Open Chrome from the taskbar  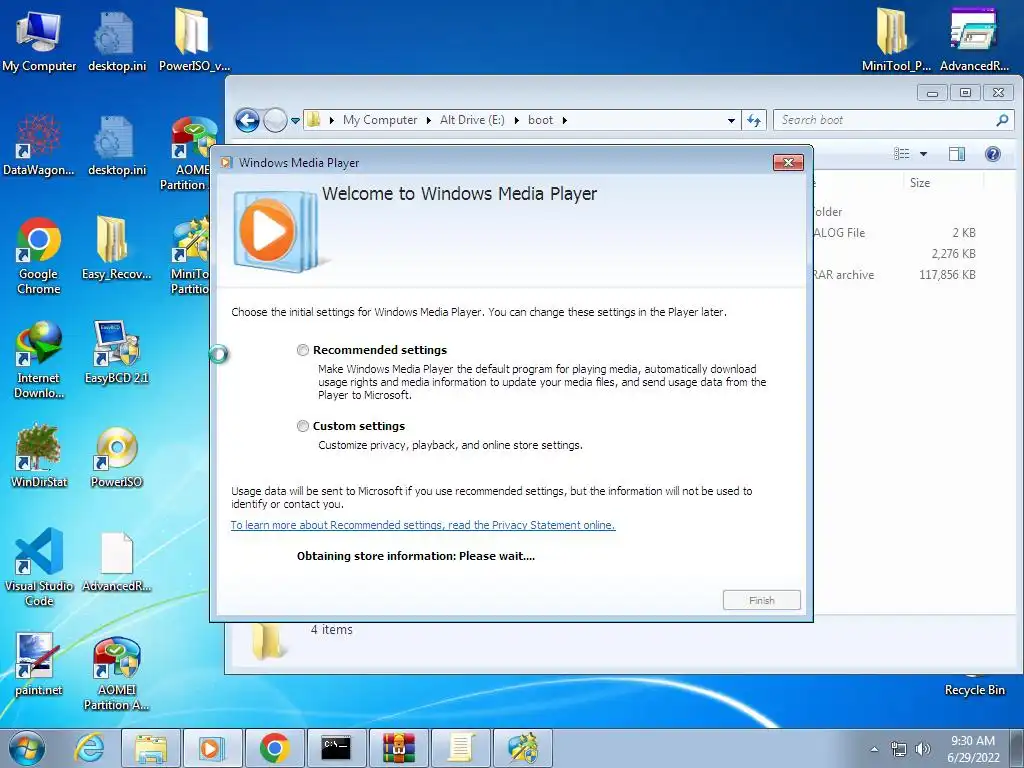[274, 748]
